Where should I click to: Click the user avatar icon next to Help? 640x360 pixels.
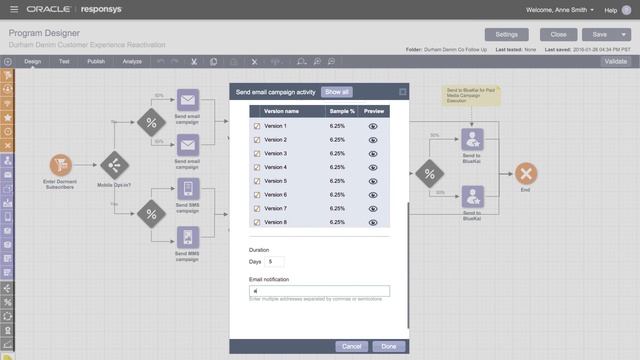(626, 10)
